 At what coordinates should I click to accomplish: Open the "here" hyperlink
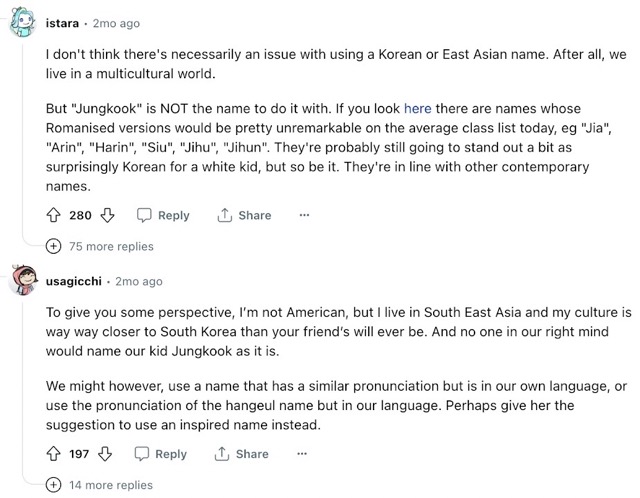417,107
